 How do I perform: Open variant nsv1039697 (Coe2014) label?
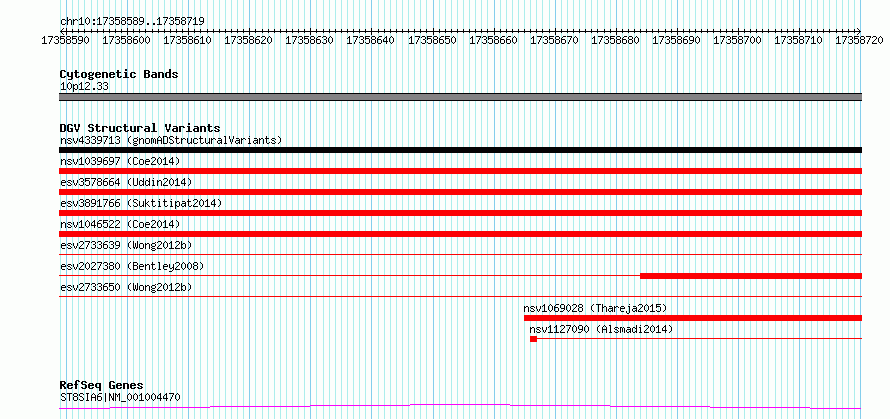click(x=120, y=161)
